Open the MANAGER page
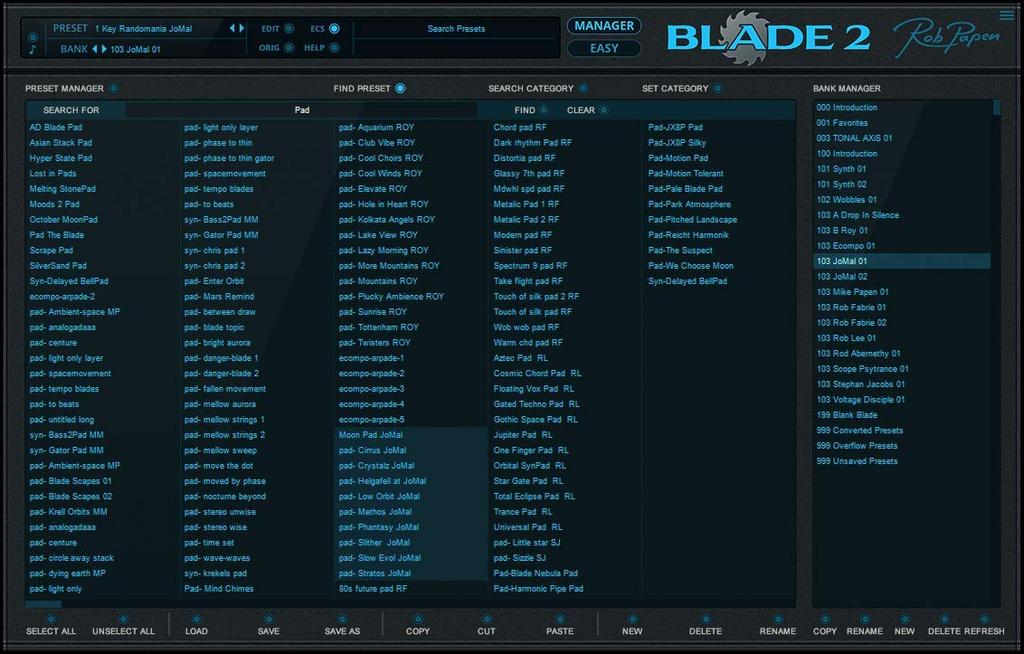This screenshot has height=654, width=1024. [x=604, y=26]
